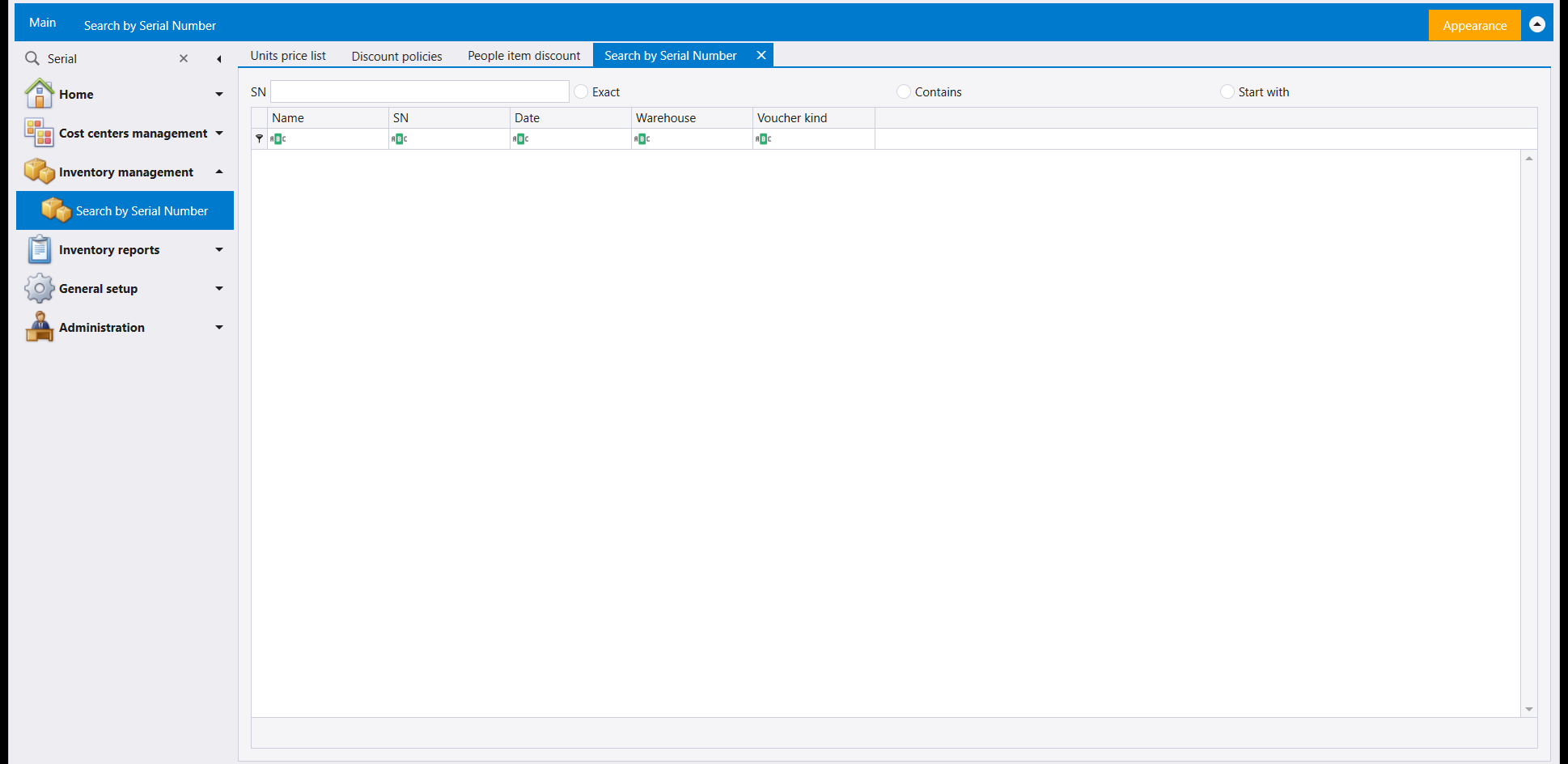Click the Inventory management boxes icon
Screen dimensions: 1568x764
coord(39,172)
